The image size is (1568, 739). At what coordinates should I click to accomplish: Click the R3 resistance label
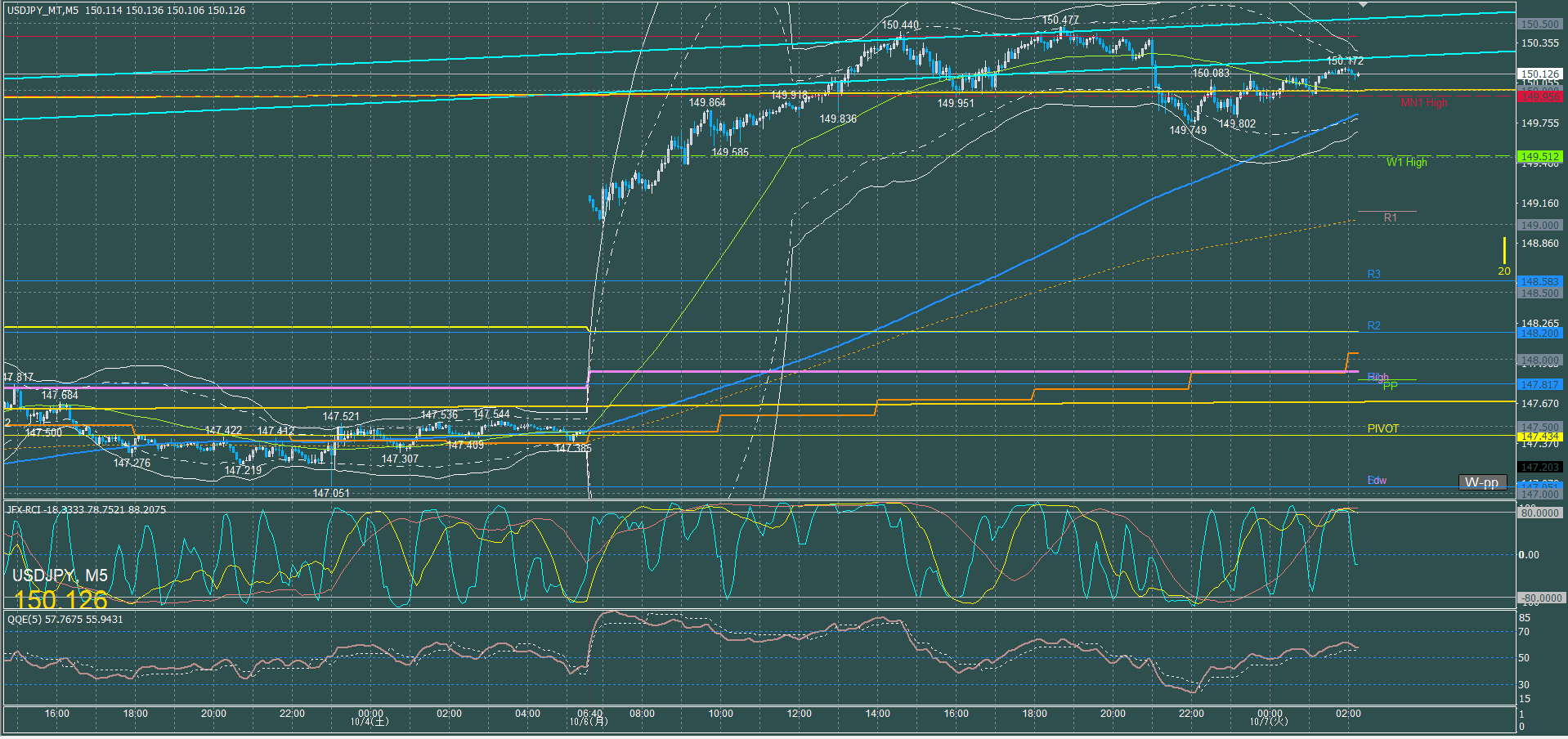1373,275
